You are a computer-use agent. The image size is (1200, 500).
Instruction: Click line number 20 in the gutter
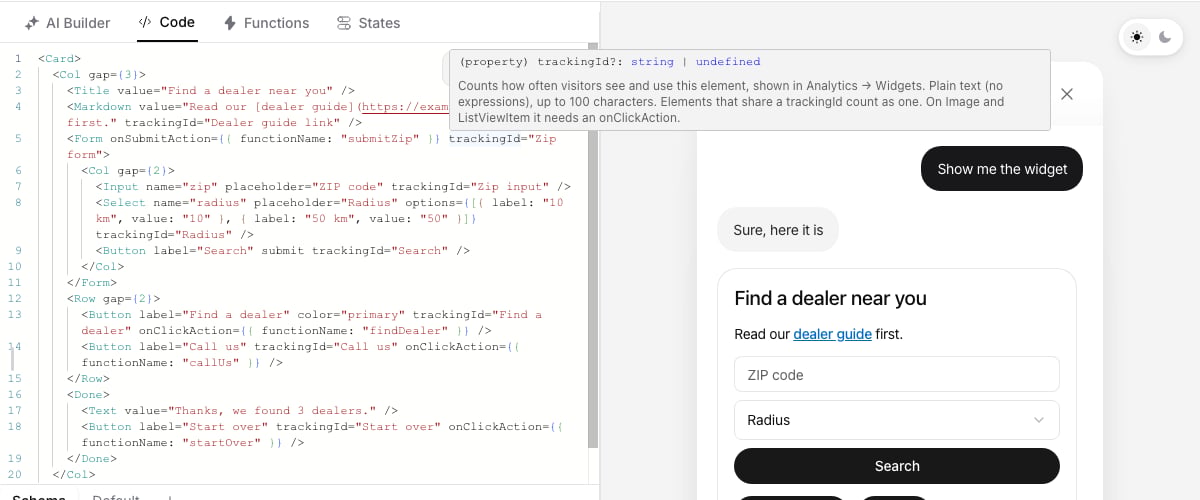click(14, 474)
